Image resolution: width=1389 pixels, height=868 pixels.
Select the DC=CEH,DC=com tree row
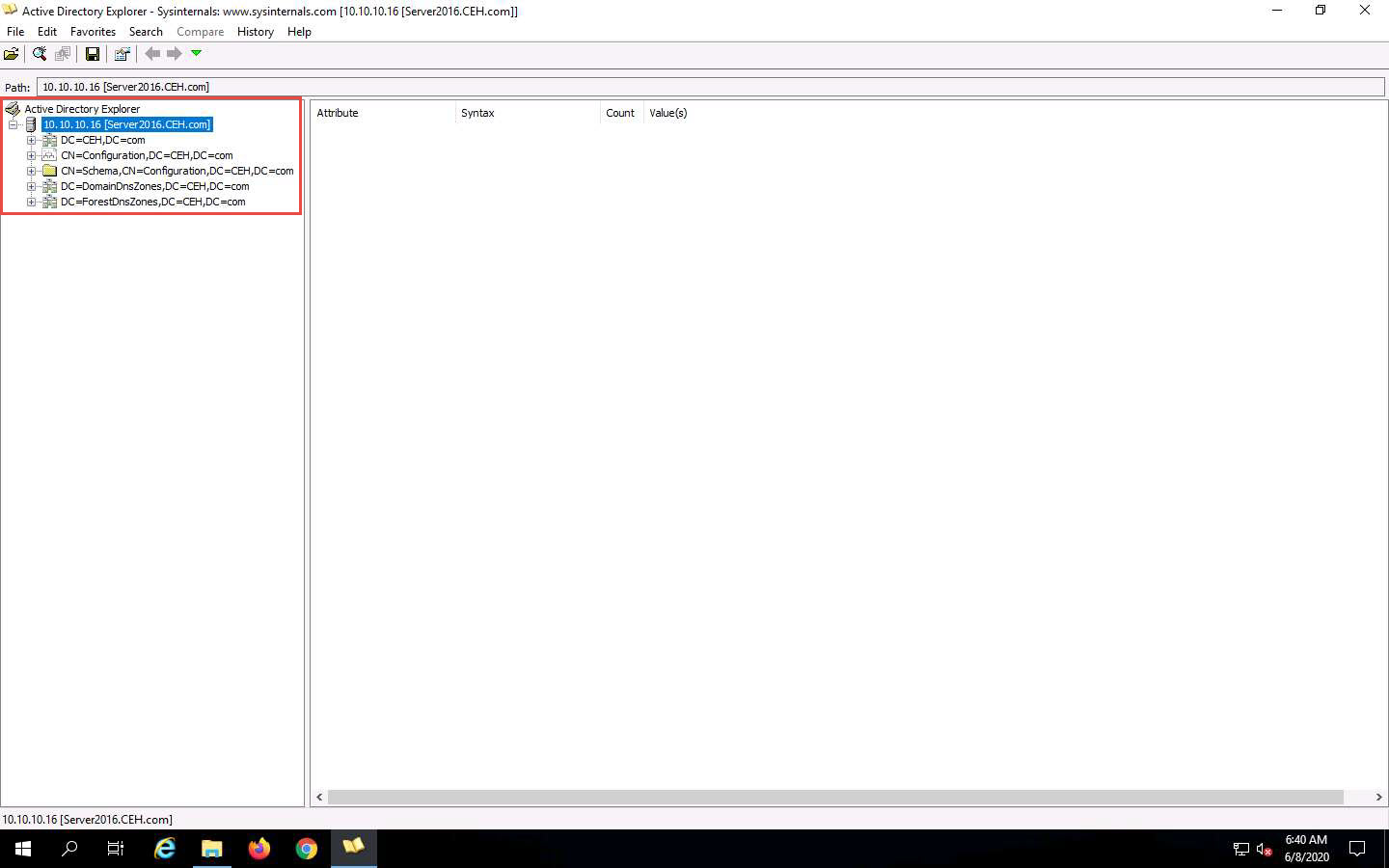(102, 140)
